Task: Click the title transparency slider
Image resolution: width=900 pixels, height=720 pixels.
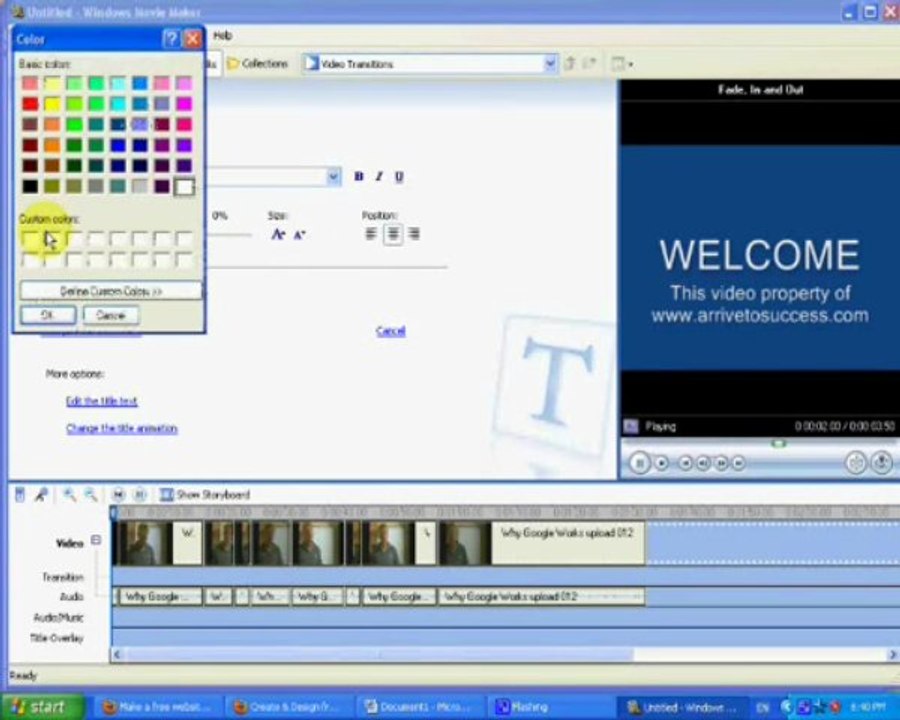Action: pos(228,234)
